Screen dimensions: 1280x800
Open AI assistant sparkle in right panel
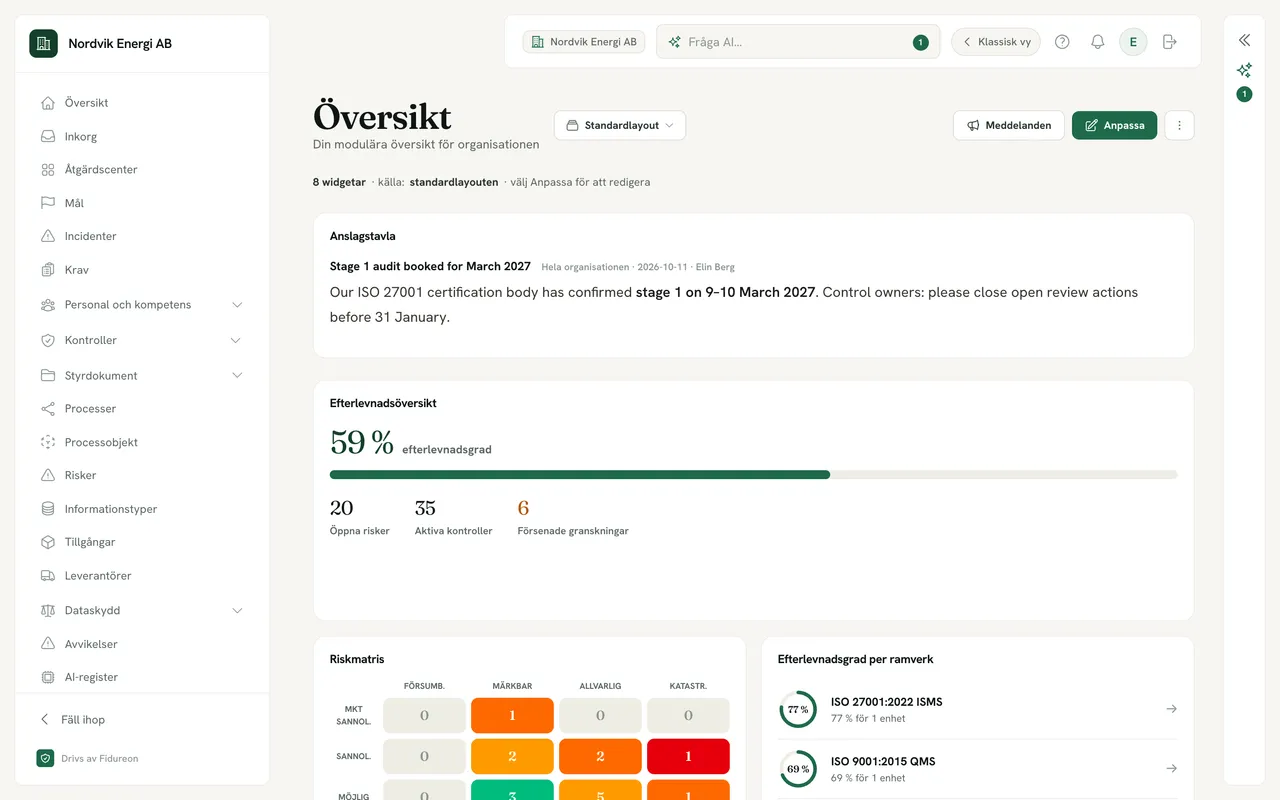[1244, 70]
